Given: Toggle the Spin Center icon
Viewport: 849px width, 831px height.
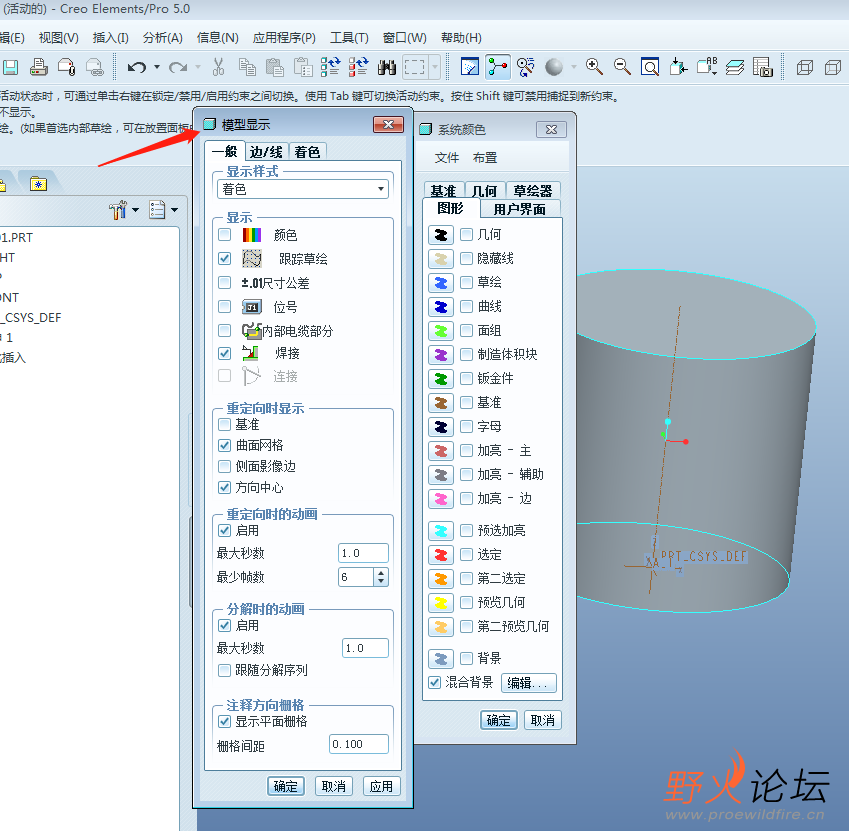Looking at the screenshot, I should coord(498,67).
